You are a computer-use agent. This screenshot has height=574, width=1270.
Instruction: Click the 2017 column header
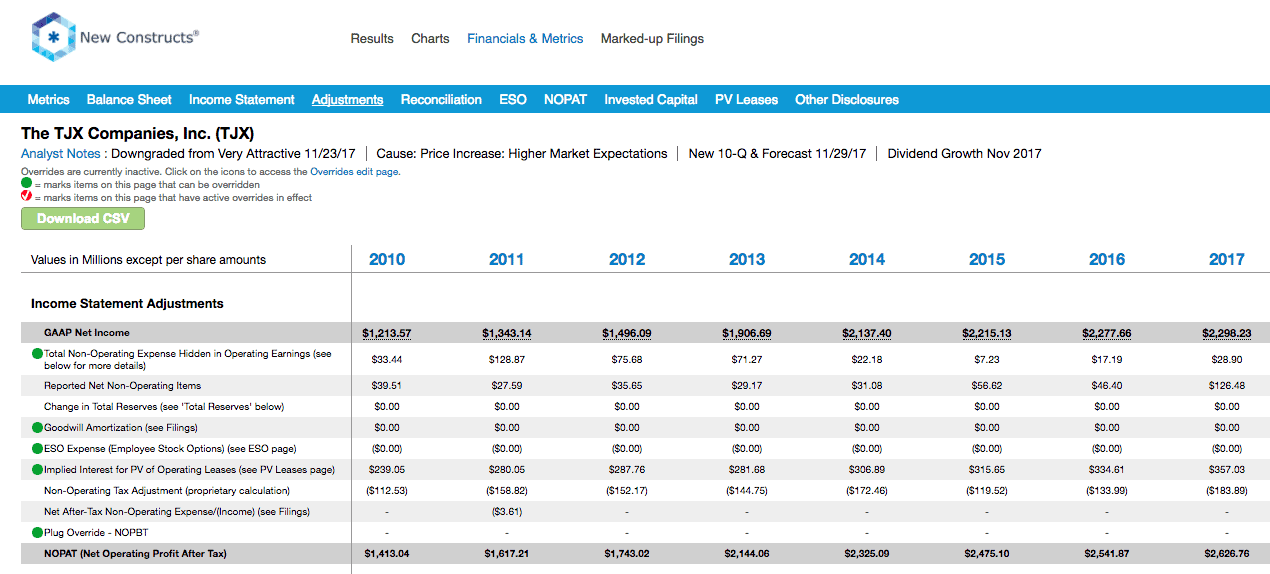[x=1227, y=259]
